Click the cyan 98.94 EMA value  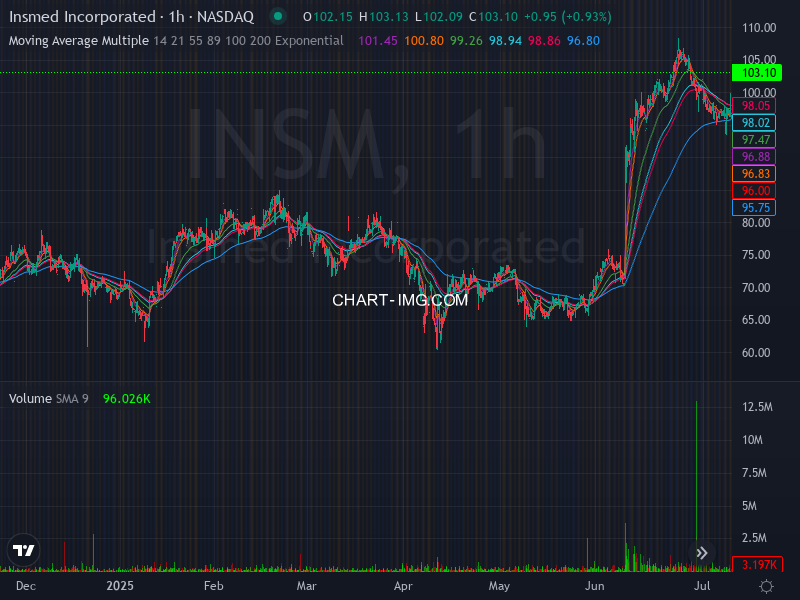pyautogui.click(x=505, y=41)
